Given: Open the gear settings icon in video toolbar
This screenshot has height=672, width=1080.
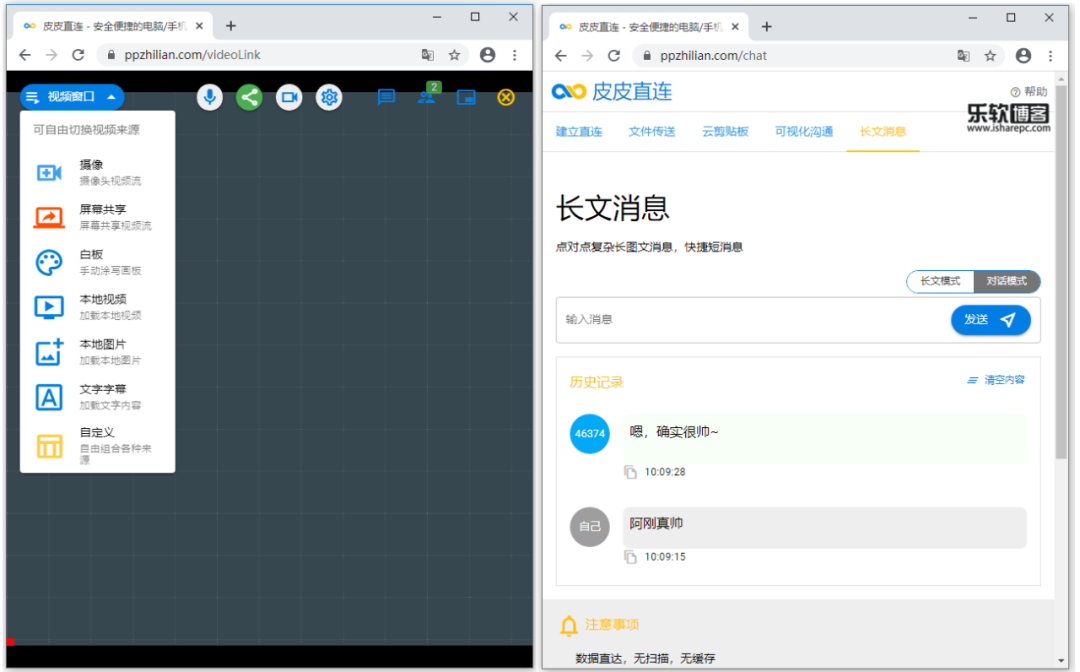Looking at the screenshot, I should click(329, 97).
